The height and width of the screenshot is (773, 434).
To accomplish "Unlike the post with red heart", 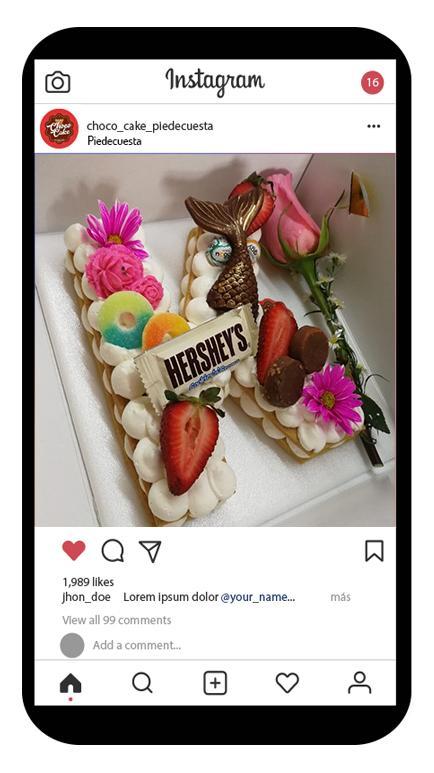I will (74, 551).
